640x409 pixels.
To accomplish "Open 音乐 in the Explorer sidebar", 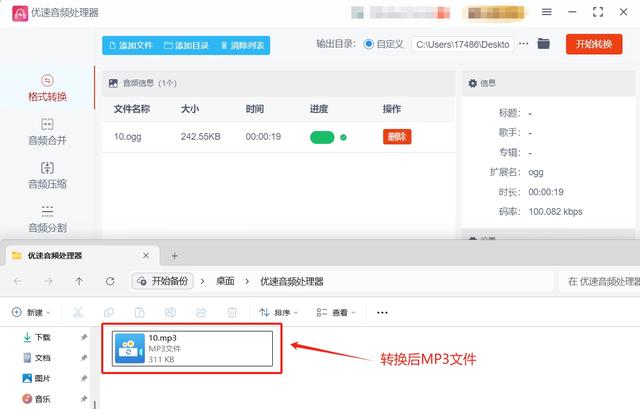I will coord(37,399).
